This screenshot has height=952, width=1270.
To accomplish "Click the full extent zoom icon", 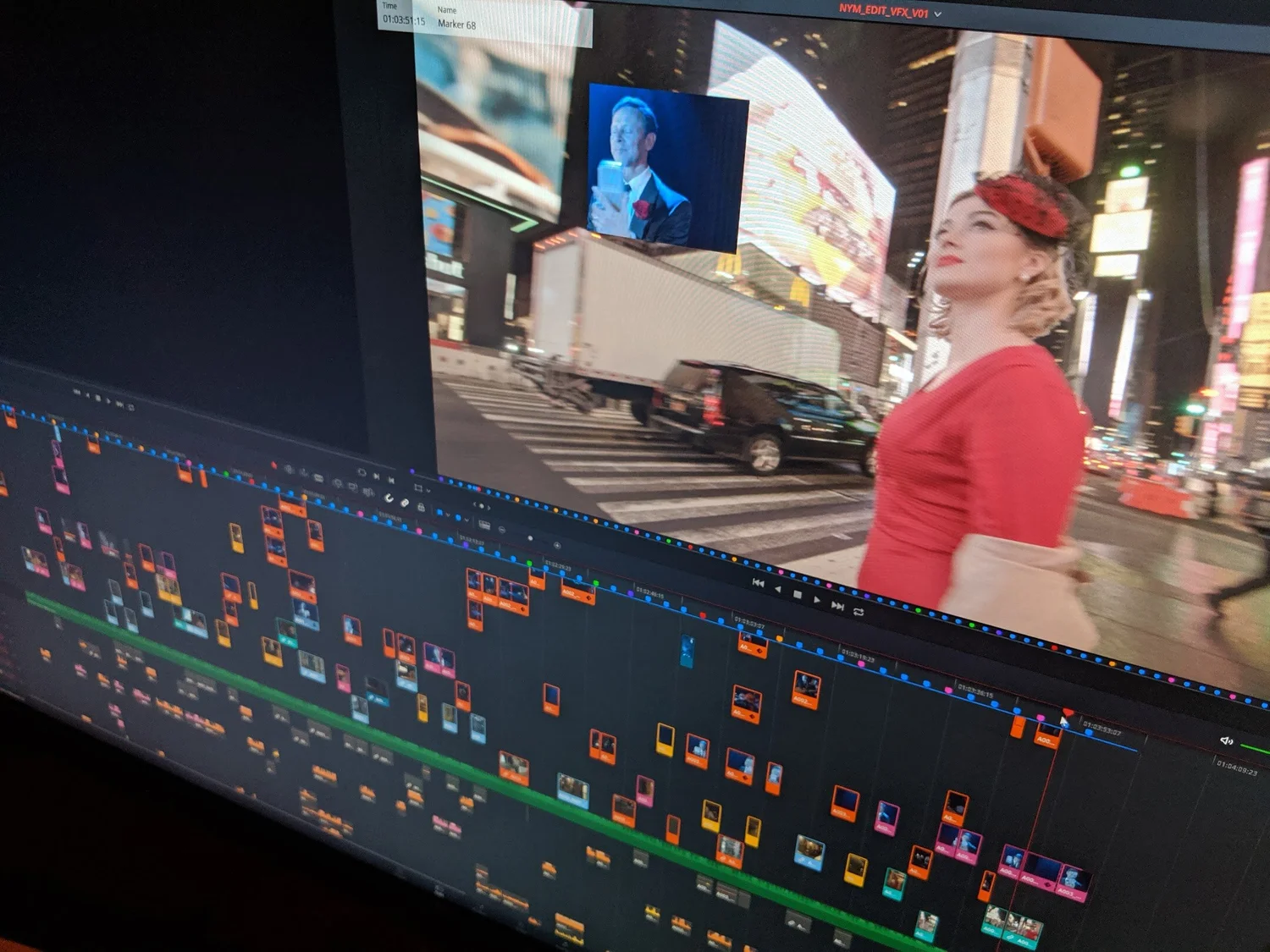I will (x=484, y=525).
